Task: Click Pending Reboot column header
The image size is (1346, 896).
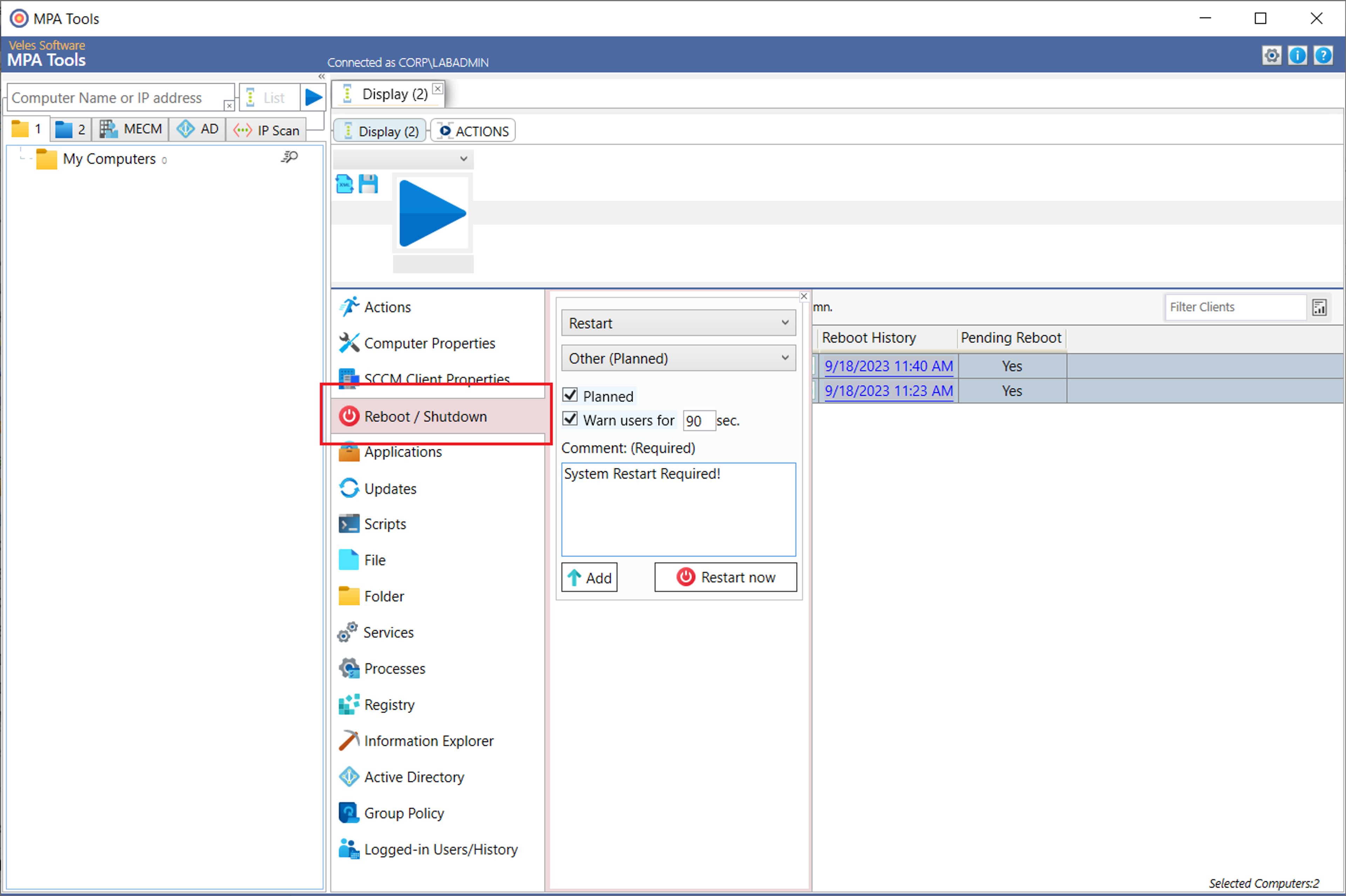Action: click(x=1011, y=338)
